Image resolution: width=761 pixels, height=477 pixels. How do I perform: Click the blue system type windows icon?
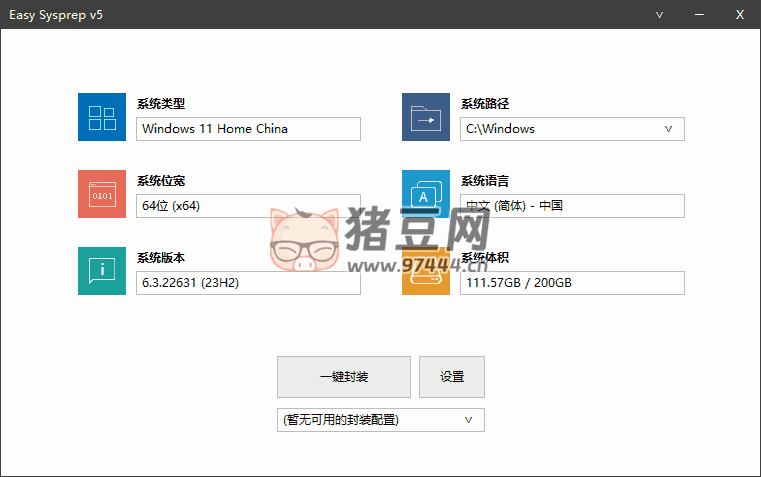coord(102,118)
